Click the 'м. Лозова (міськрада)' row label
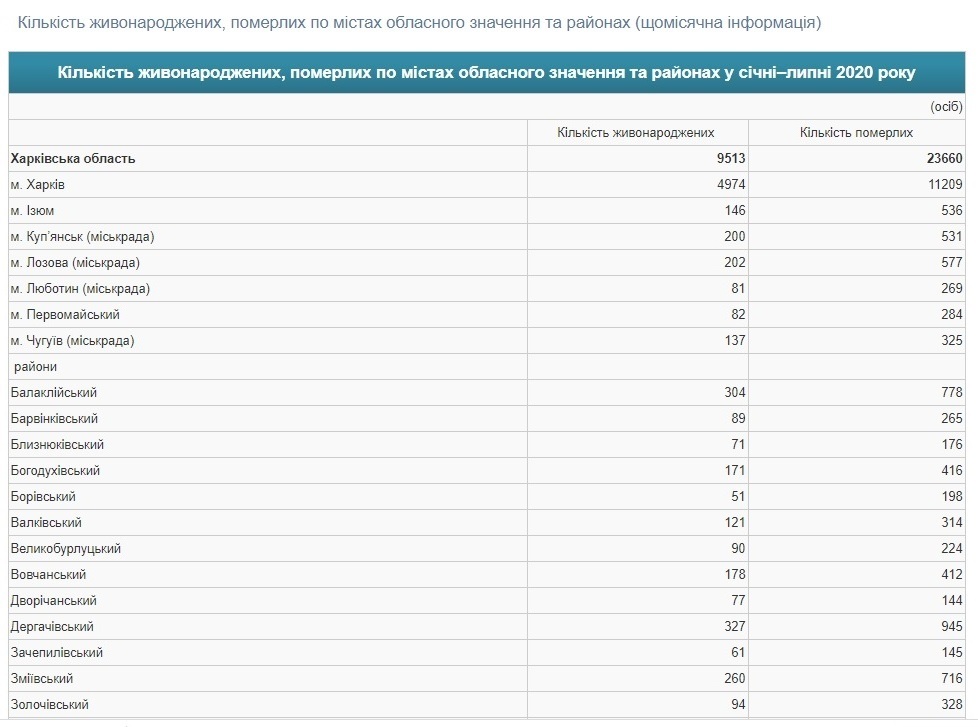 [x=75, y=262]
